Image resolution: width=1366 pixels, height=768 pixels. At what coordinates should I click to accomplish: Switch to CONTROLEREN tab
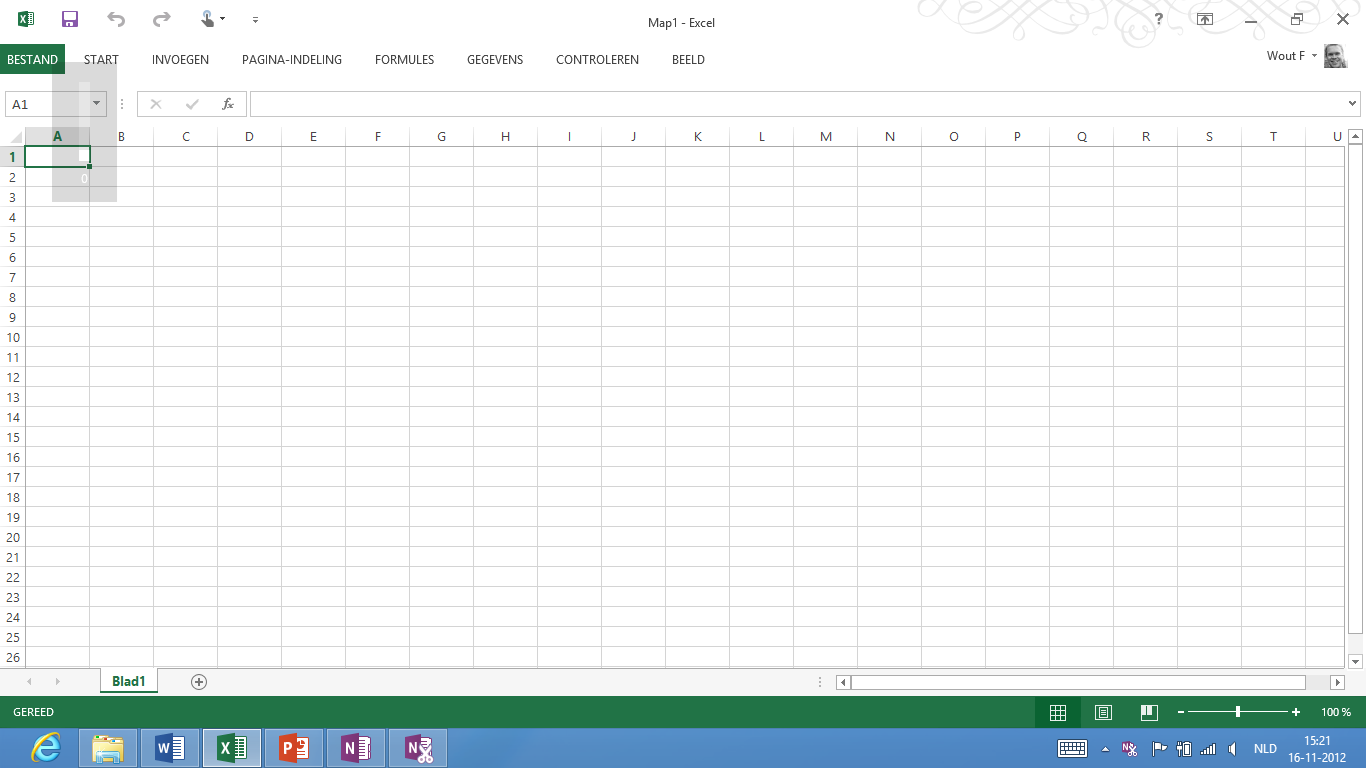[x=597, y=60]
